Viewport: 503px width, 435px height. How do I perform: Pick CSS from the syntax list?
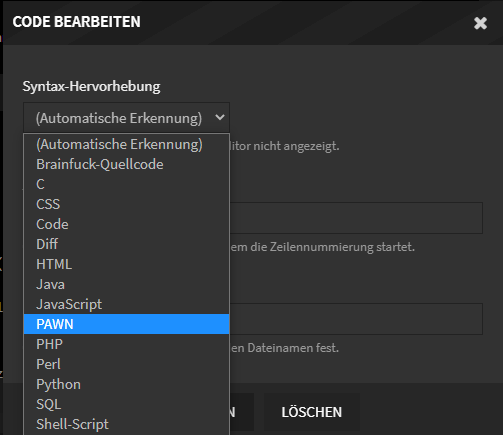tap(126, 204)
